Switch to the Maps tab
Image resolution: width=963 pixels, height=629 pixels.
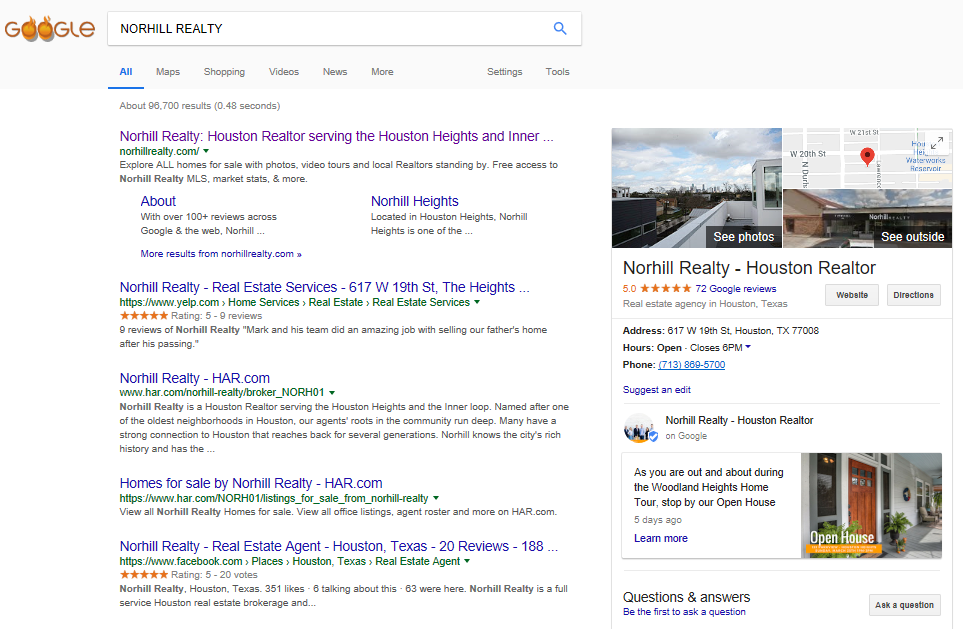[168, 72]
